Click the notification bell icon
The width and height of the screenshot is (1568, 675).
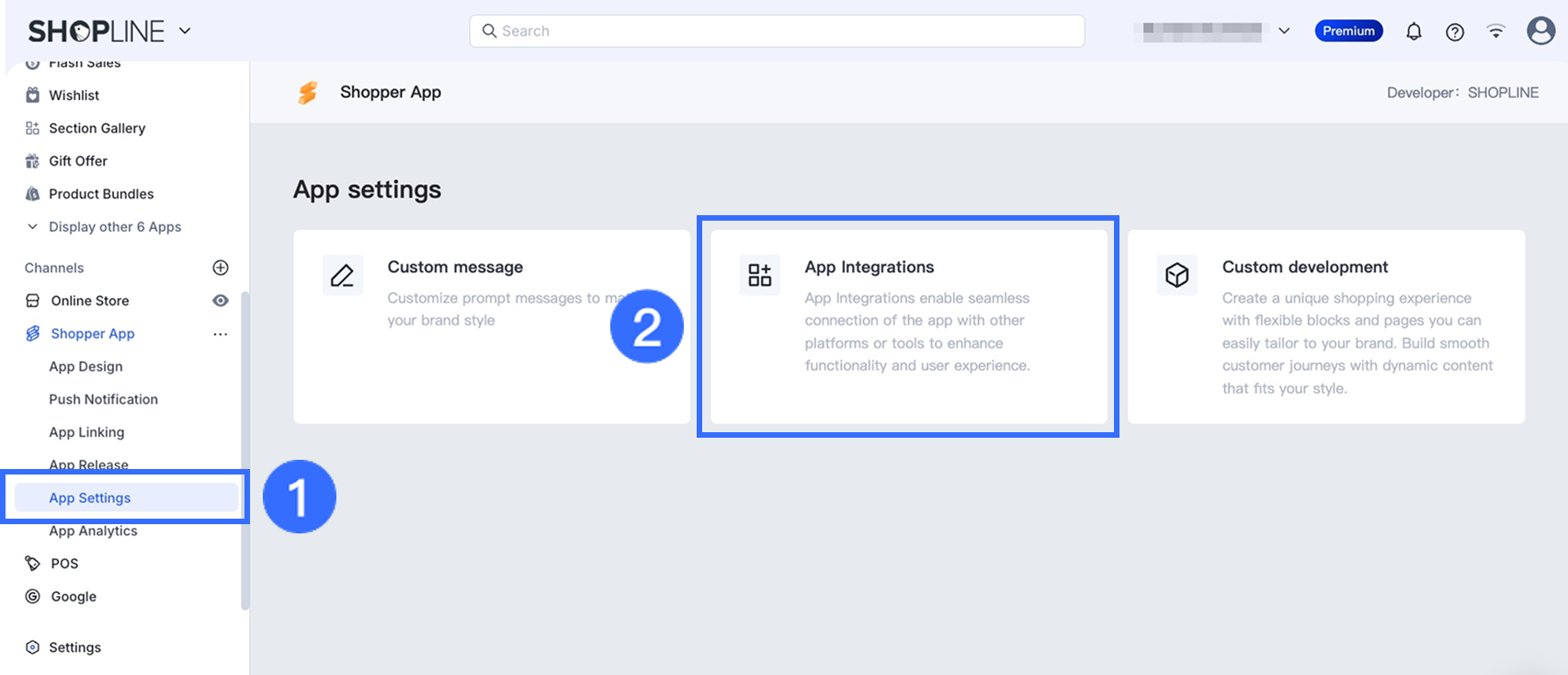[x=1414, y=31]
